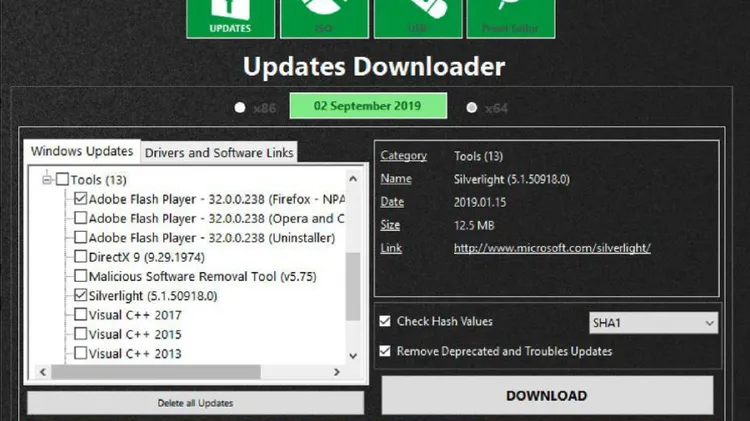Open the Preset Editor tile

tap(511, 18)
